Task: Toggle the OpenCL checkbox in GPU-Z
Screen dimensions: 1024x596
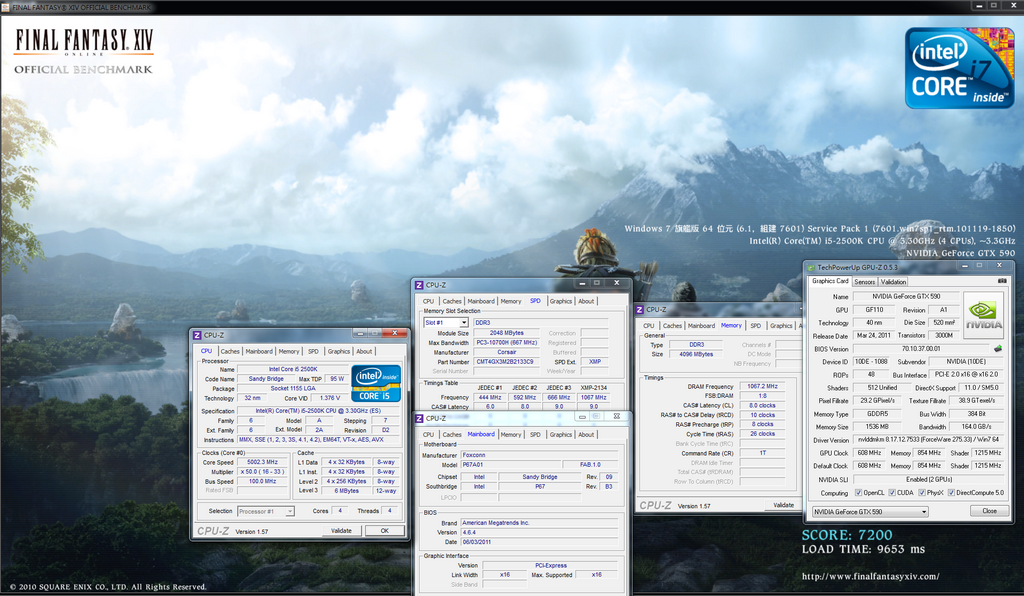Action: 858,493
